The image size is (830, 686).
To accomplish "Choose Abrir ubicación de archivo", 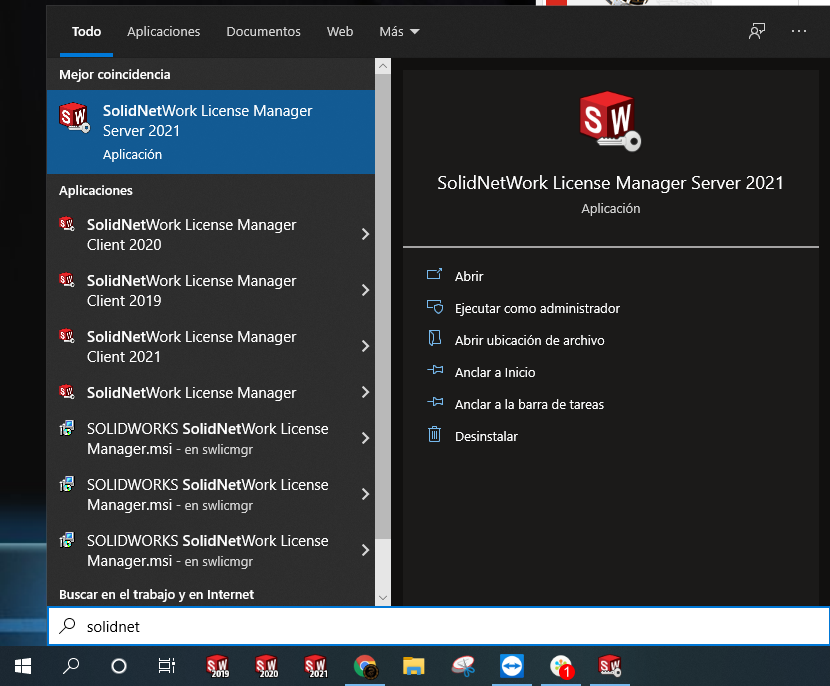I will coord(529,340).
